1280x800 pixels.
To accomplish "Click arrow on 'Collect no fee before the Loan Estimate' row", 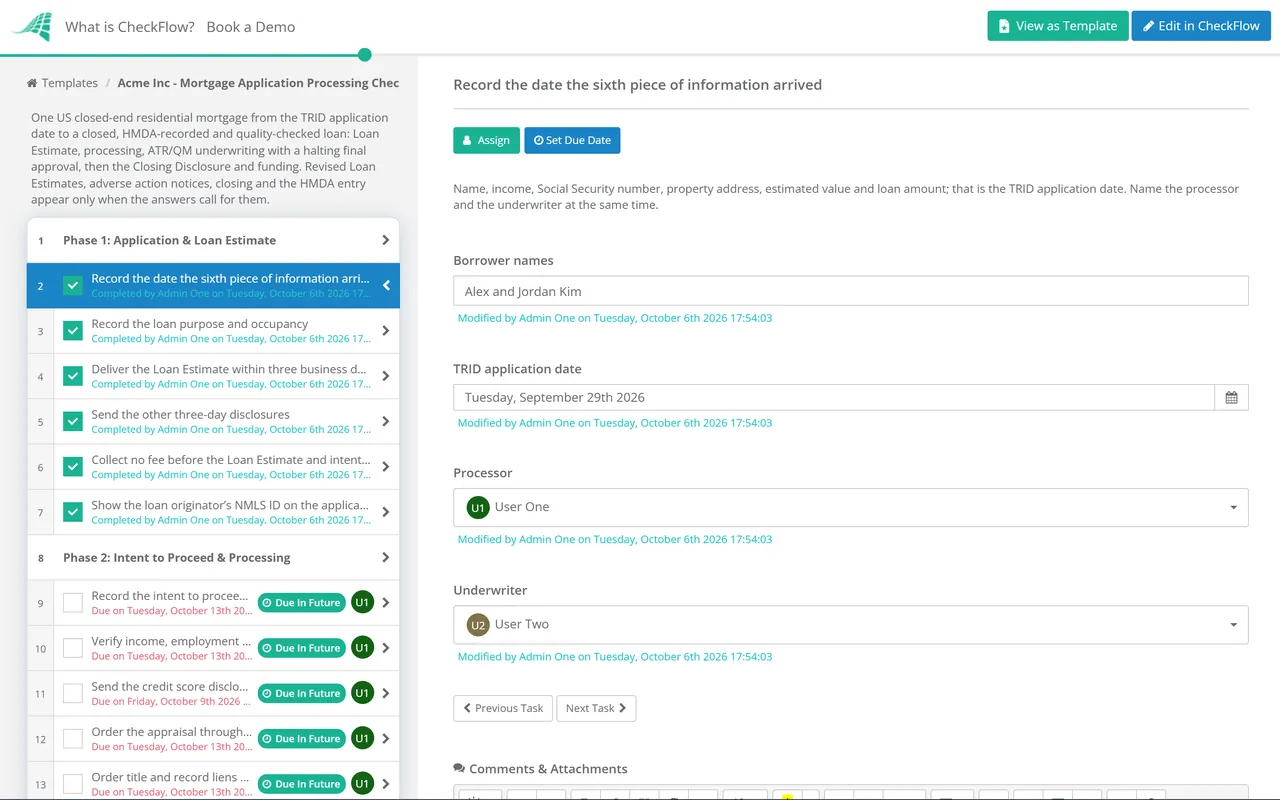I will tap(386, 467).
